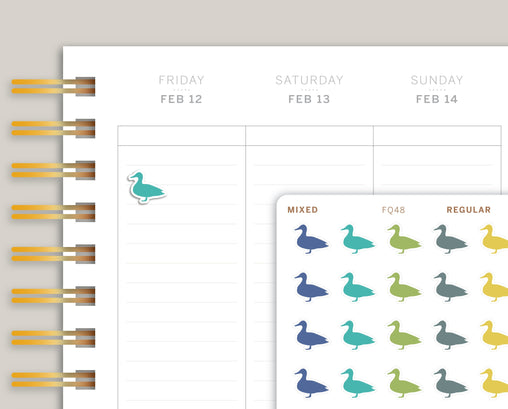Image resolution: width=508 pixels, height=409 pixels.
Task: Click the REGULAR label on sticker sheet
Action: (x=469, y=210)
